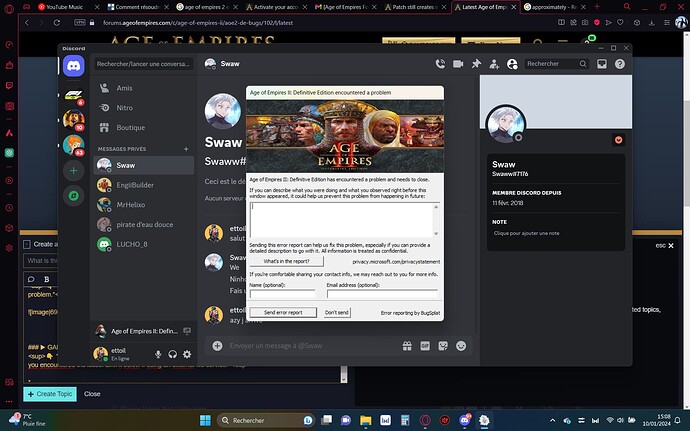
Task: Reload the browser page
Action: pyautogui.click(x=57, y=22)
